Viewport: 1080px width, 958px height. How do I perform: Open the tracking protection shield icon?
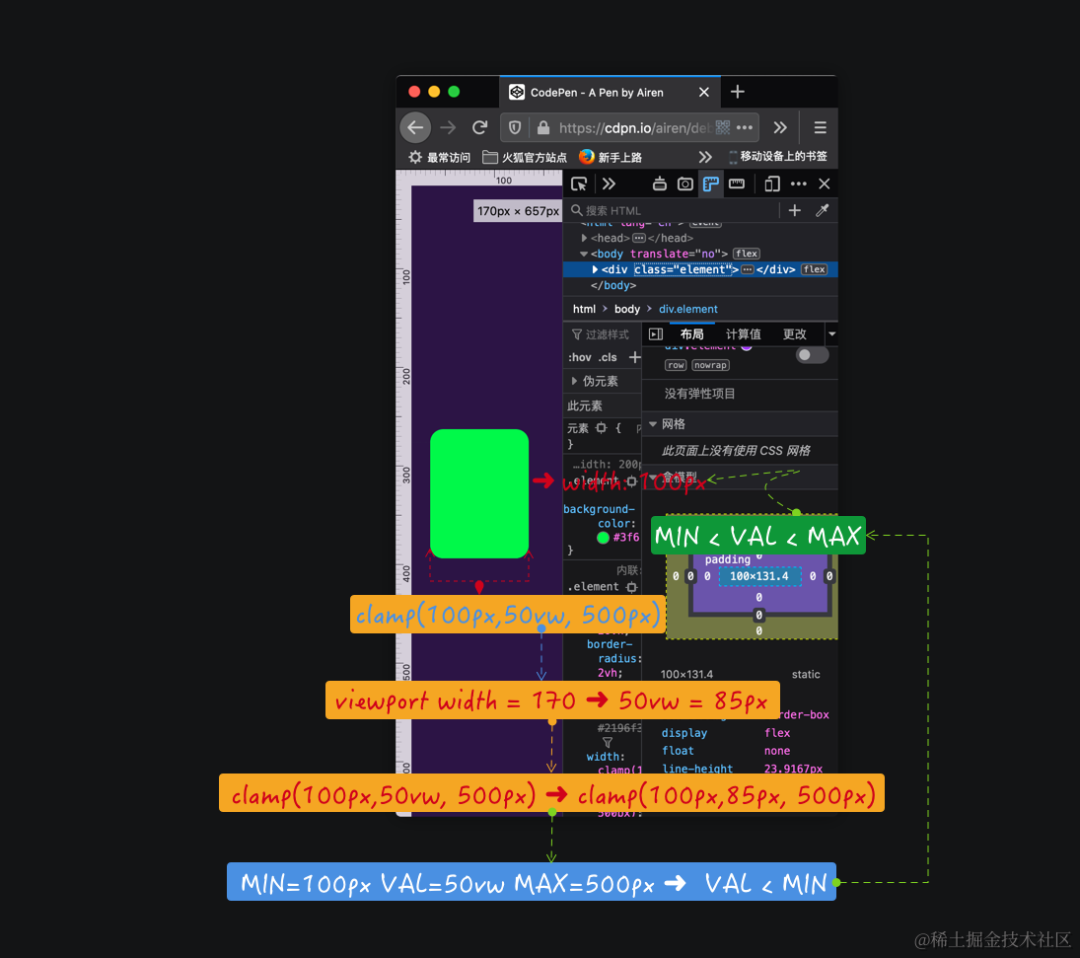coord(515,127)
